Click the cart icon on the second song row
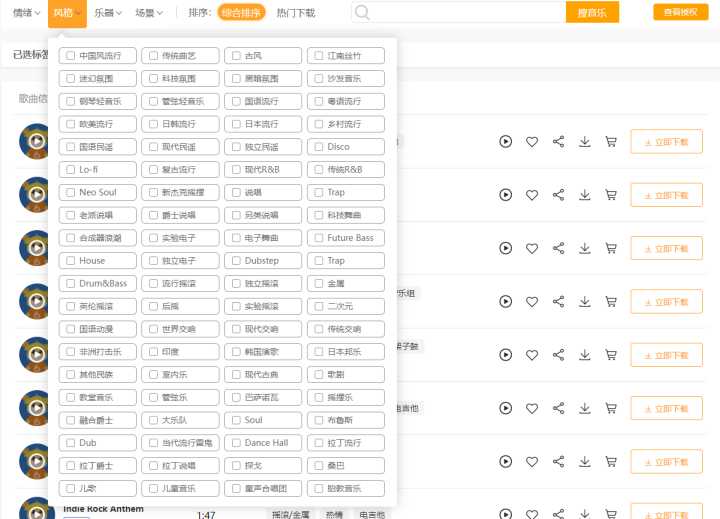The width and height of the screenshot is (720, 519). pyautogui.click(x=611, y=195)
